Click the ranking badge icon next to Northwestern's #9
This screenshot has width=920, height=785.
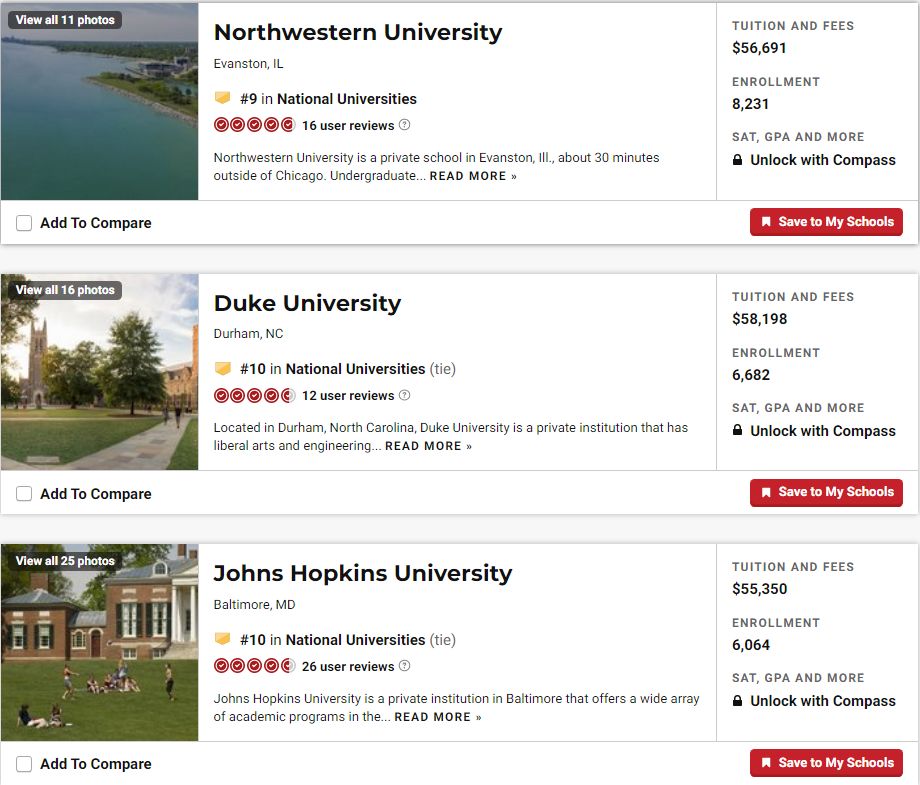[x=223, y=98]
